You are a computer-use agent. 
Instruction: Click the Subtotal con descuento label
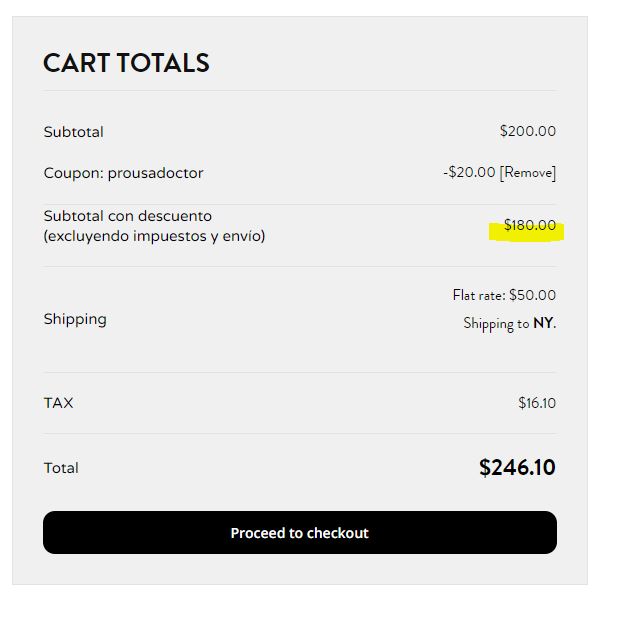(x=128, y=216)
